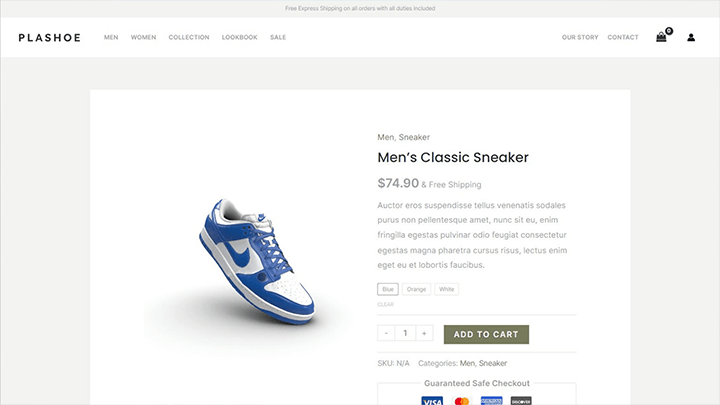Click the Discover payment icon

point(521,400)
